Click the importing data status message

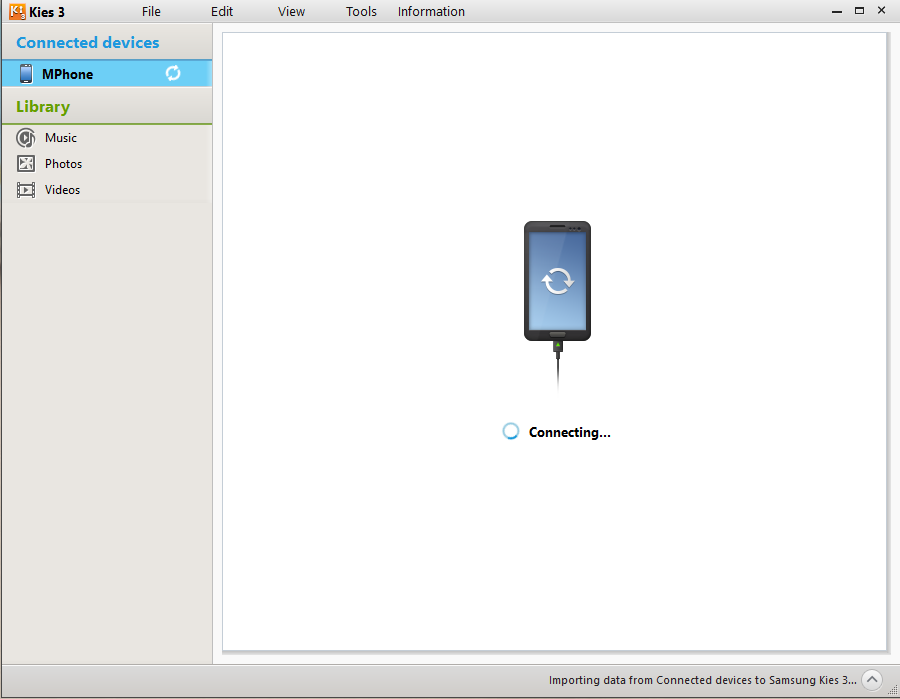tap(700, 680)
